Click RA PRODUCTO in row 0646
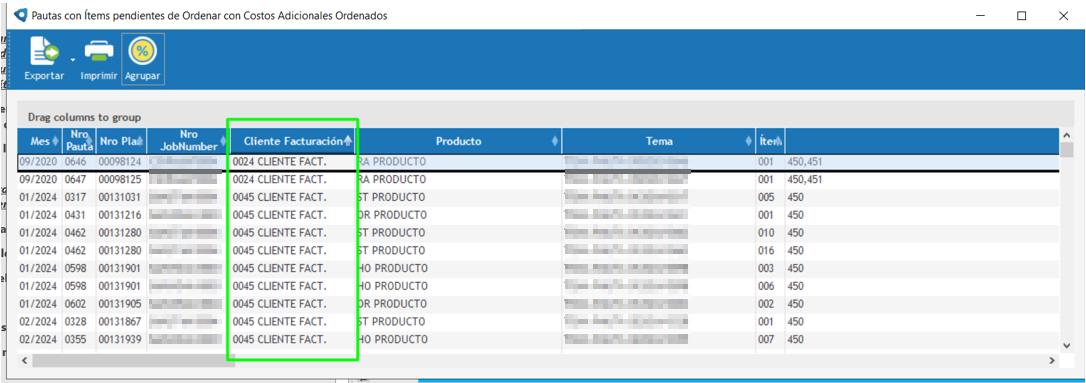This screenshot has width=1086, height=383. (391, 161)
